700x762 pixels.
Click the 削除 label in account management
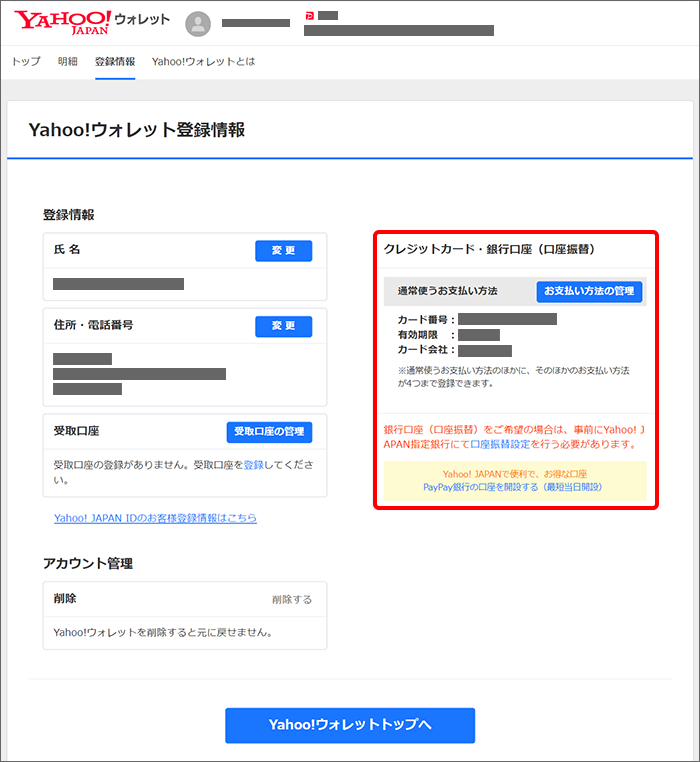[65, 599]
